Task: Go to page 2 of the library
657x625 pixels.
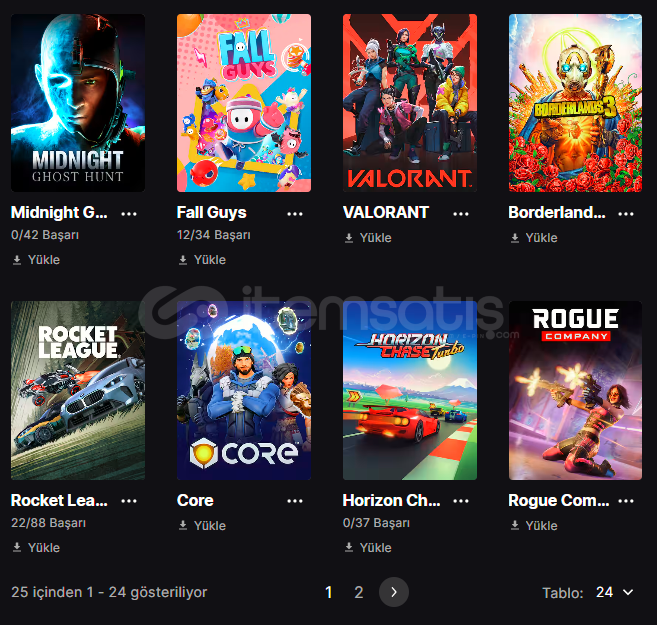Action: coord(358,592)
